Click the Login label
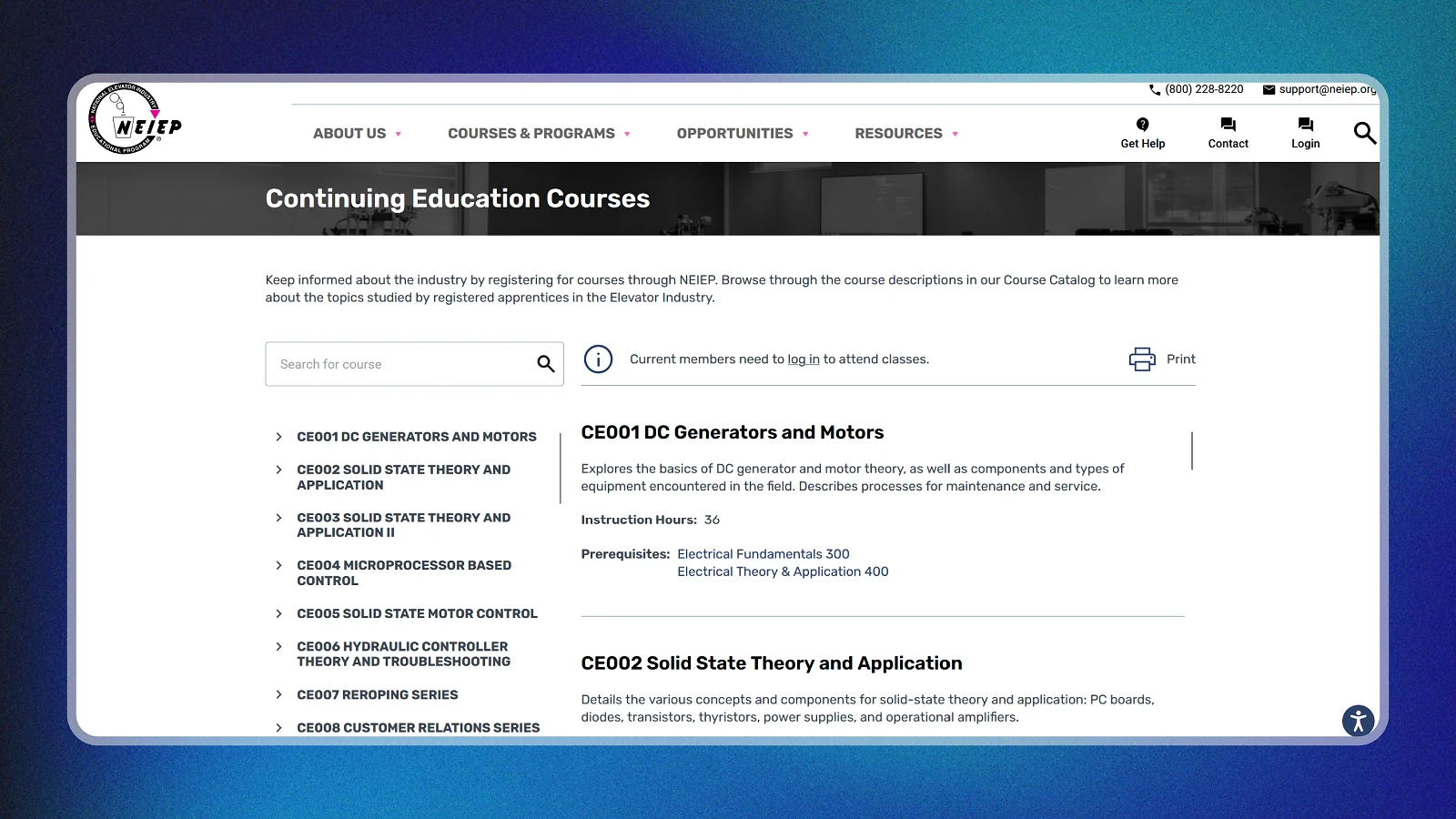Image resolution: width=1456 pixels, height=819 pixels. coord(1306,144)
